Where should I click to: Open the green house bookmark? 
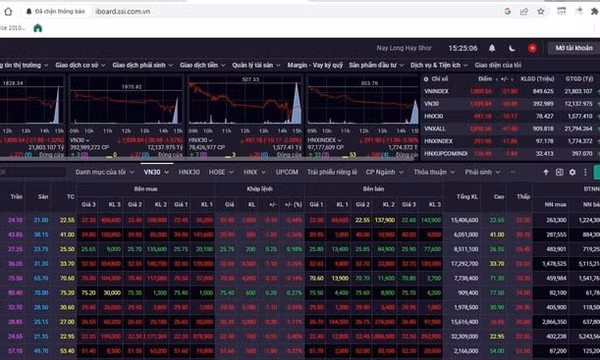(38, 28)
